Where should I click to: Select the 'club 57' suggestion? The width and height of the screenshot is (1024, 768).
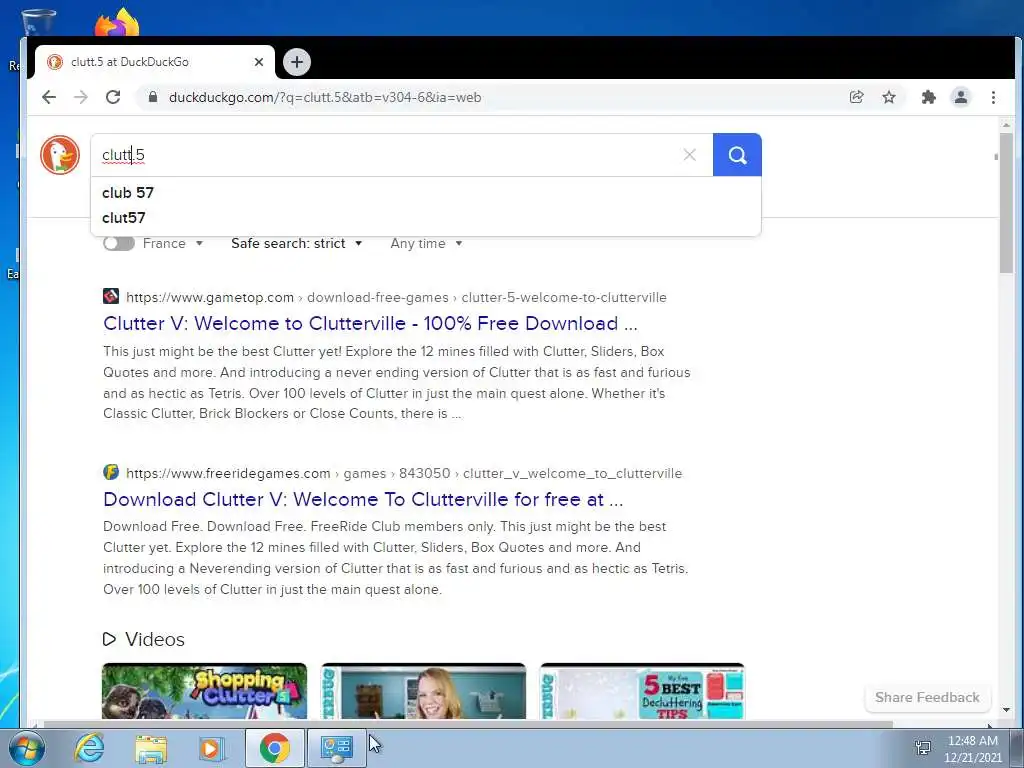click(x=426, y=193)
